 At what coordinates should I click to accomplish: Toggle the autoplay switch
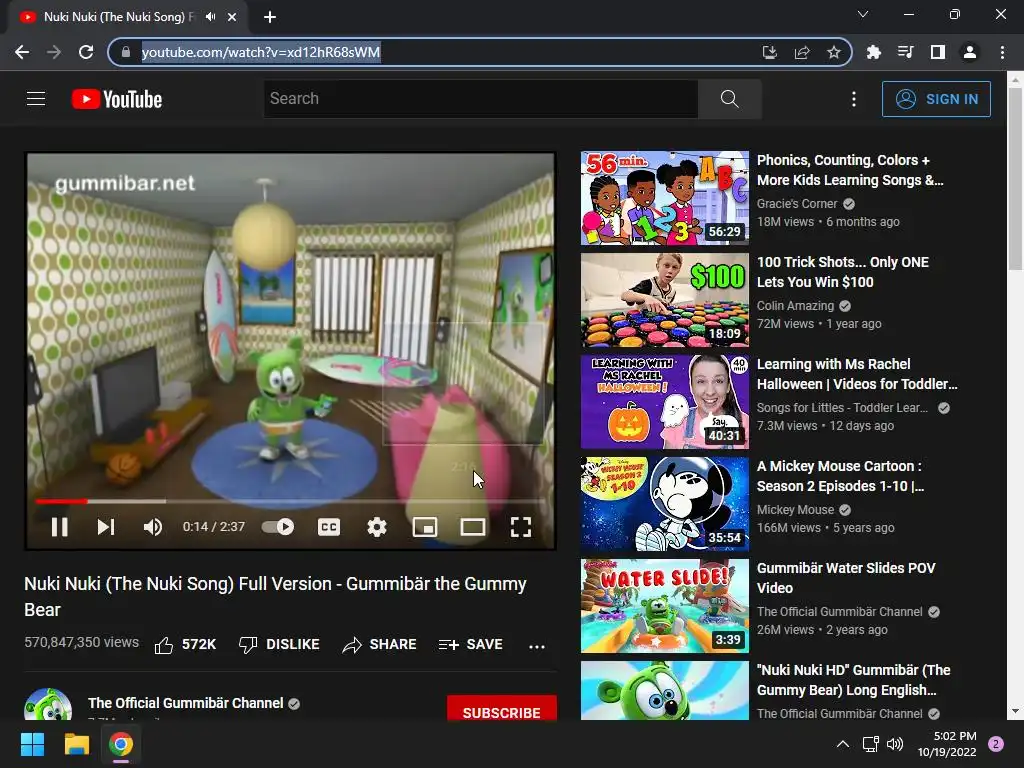(x=278, y=526)
